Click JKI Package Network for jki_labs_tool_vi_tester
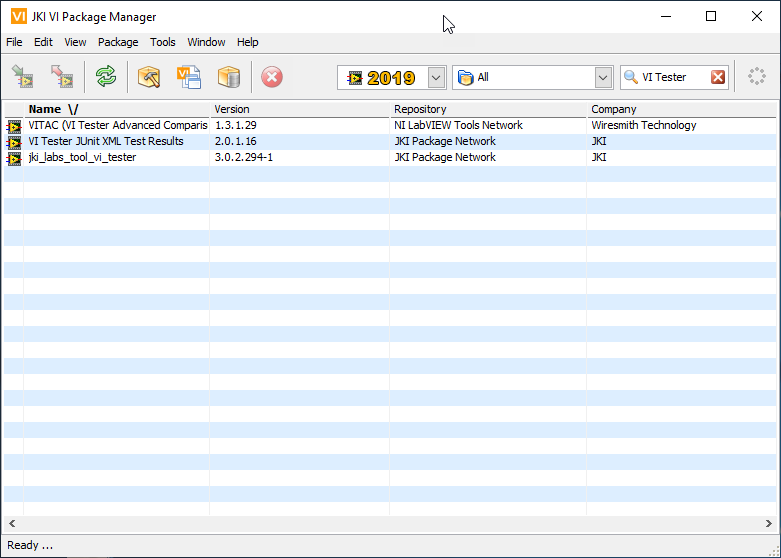The width and height of the screenshot is (781, 558). pyautogui.click(x=445, y=157)
